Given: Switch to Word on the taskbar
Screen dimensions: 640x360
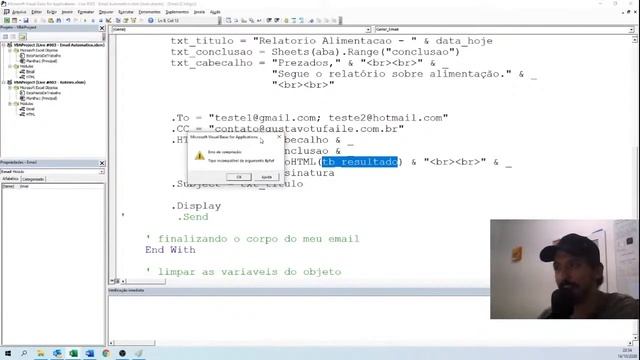Looking at the screenshot, I should [90, 353].
